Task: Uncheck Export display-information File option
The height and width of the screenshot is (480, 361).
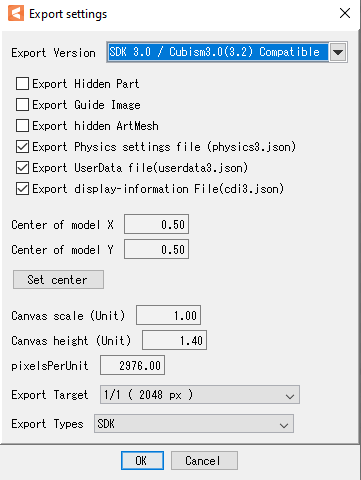Action: 22,189
